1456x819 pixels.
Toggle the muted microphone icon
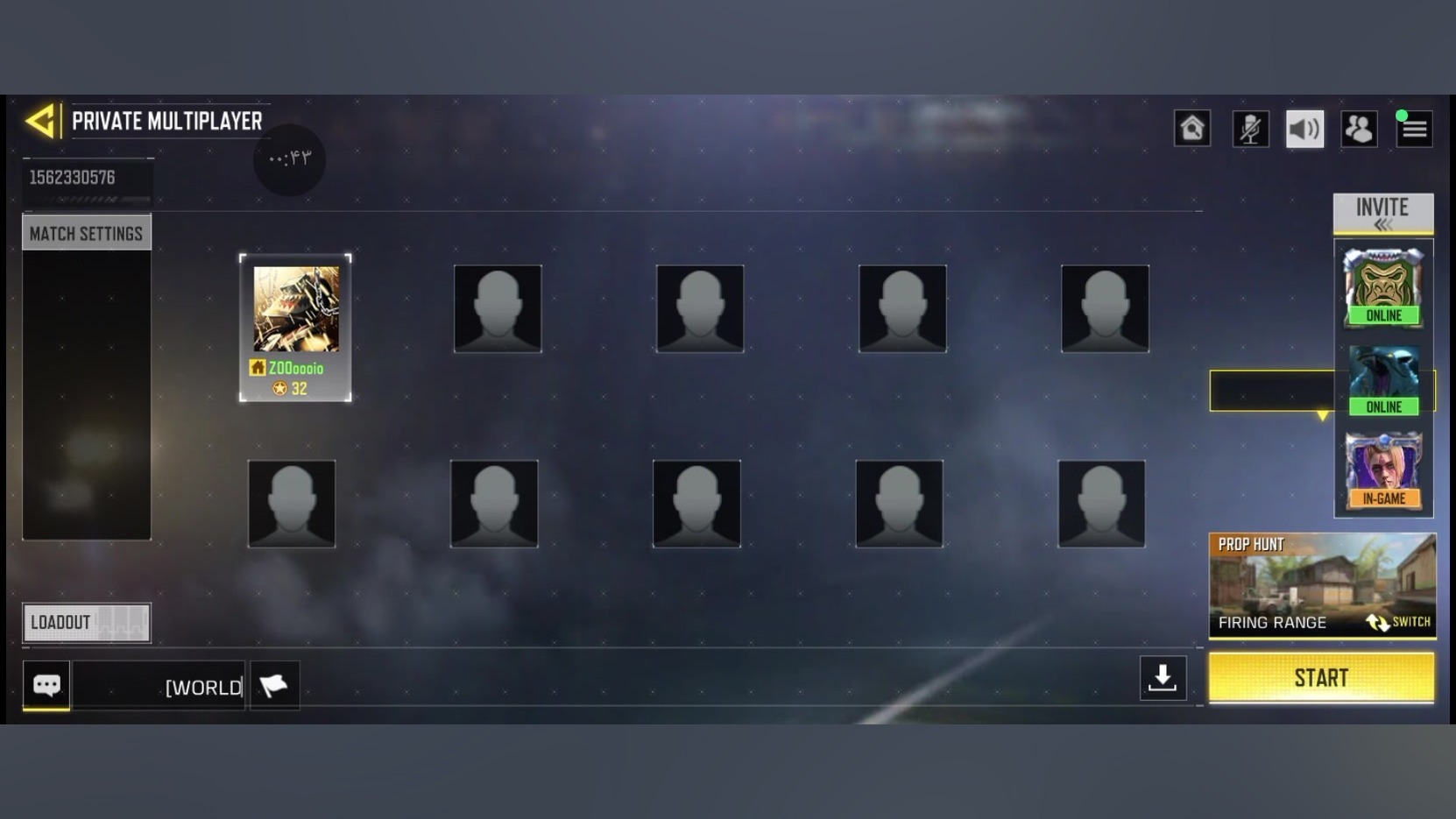tap(1250, 129)
